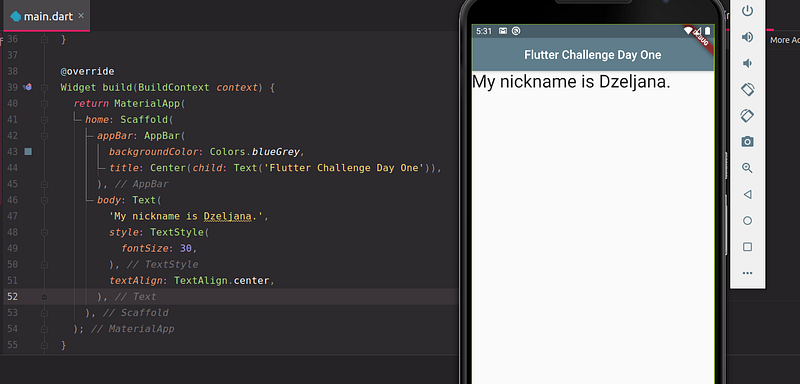Tap the emulator home circle button
Image resolution: width=800 pixels, height=384 pixels.
tap(747, 221)
